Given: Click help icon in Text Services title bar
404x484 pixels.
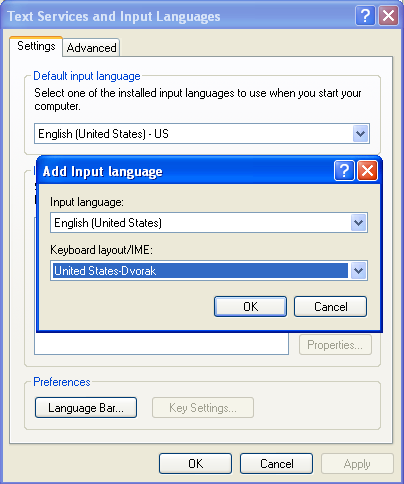Looking at the screenshot, I should click(365, 15).
